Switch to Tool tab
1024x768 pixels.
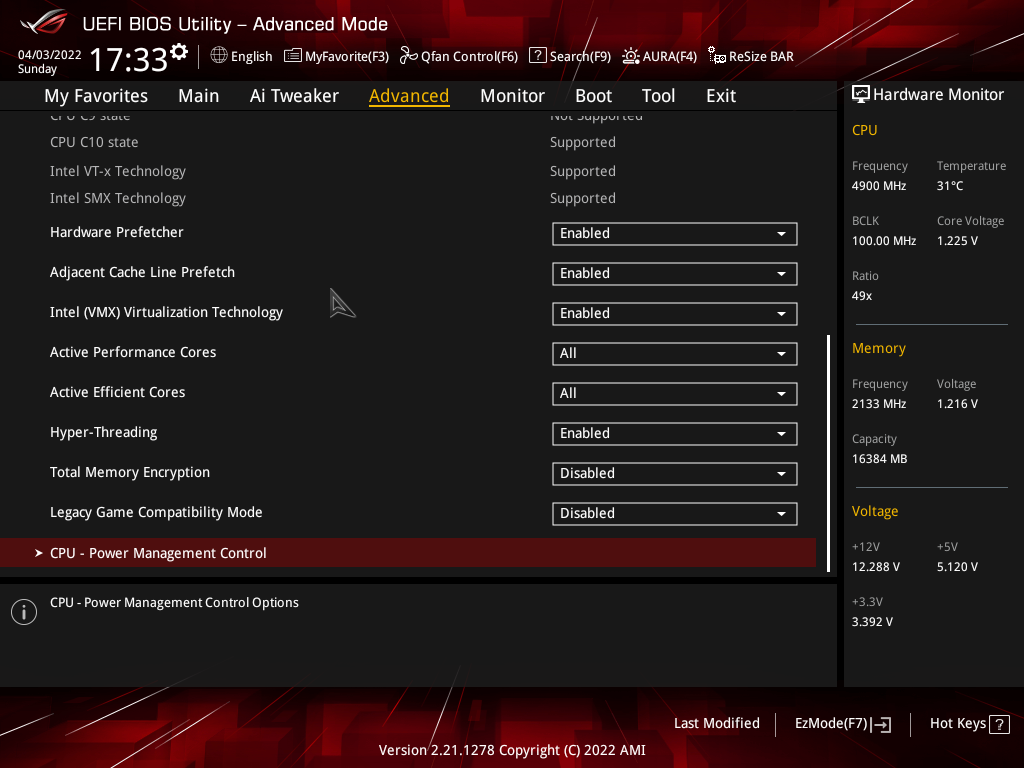(x=658, y=96)
